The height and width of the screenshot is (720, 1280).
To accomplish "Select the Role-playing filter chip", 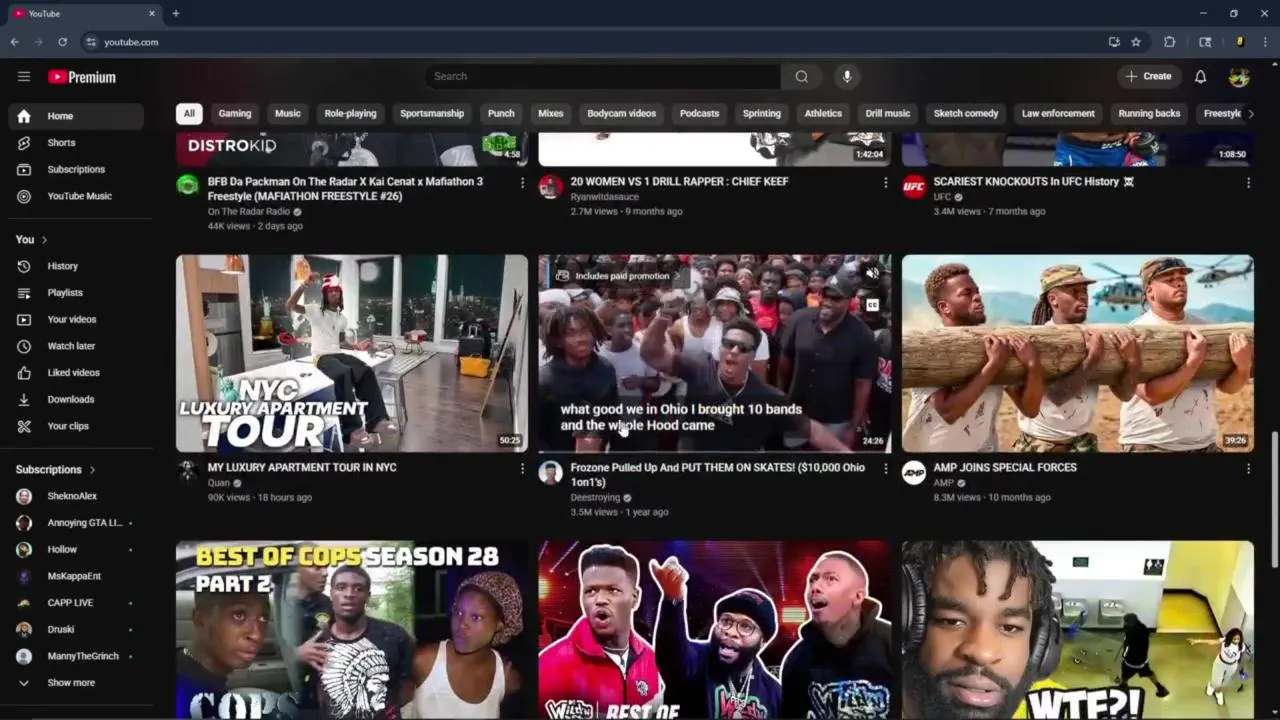I will coord(350,113).
